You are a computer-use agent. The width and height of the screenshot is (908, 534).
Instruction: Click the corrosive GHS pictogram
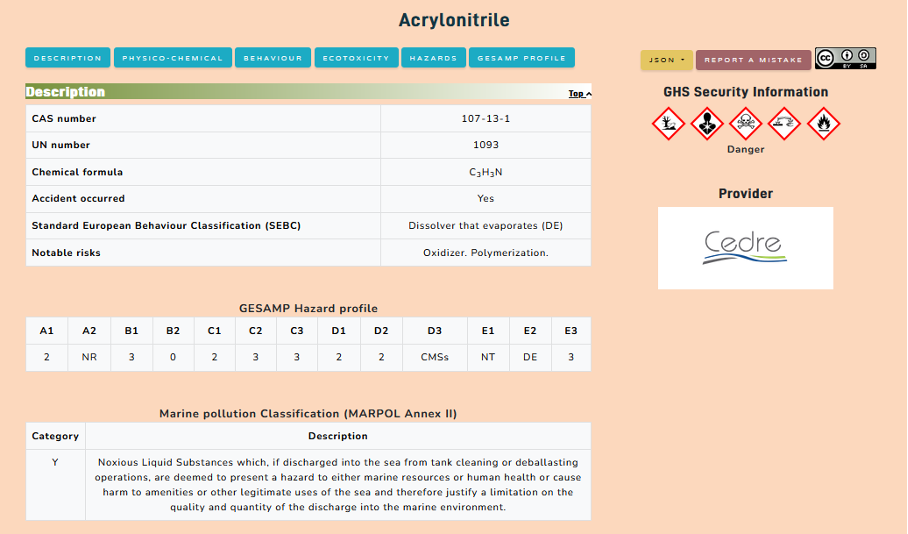pos(784,123)
